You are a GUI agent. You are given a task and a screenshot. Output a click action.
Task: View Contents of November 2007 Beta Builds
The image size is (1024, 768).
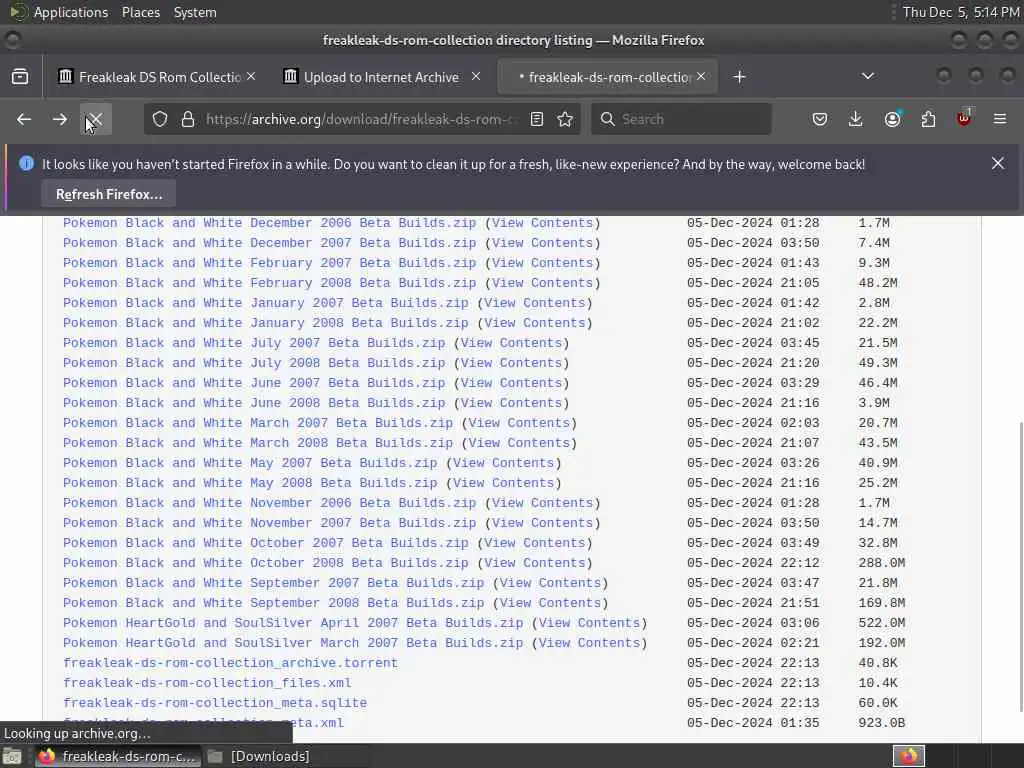(x=543, y=523)
